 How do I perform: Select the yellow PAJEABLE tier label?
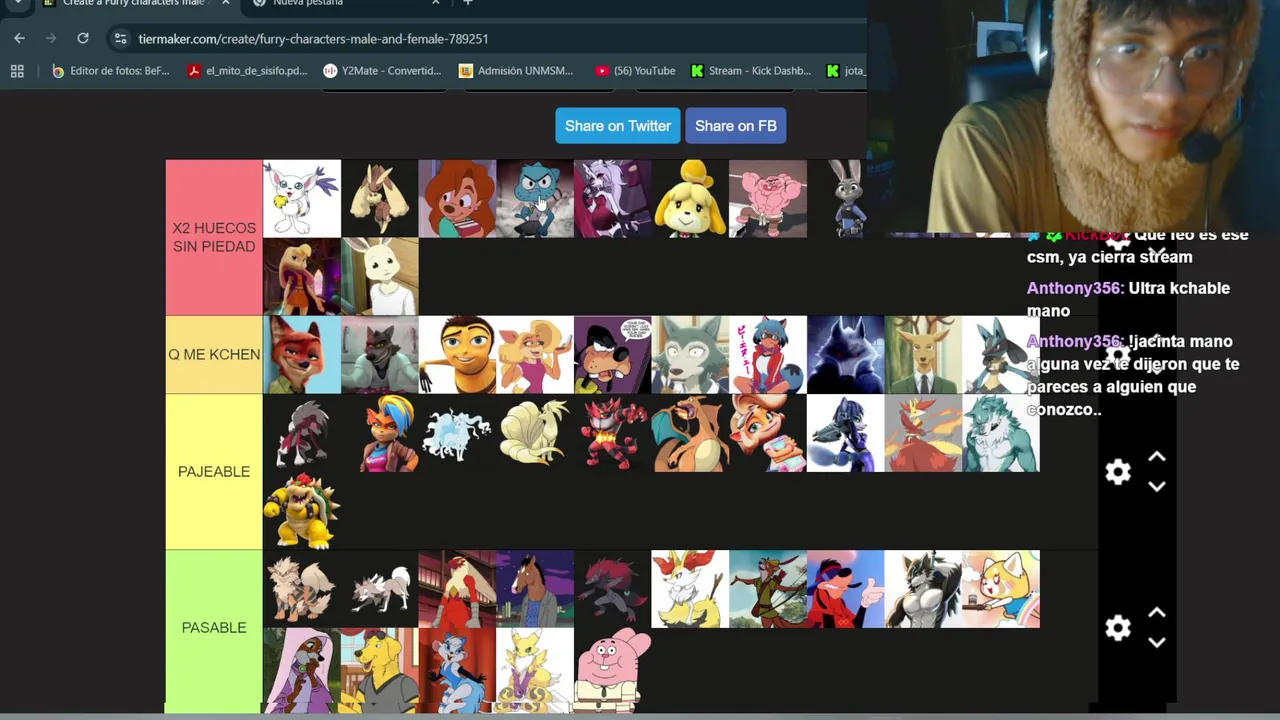214,471
